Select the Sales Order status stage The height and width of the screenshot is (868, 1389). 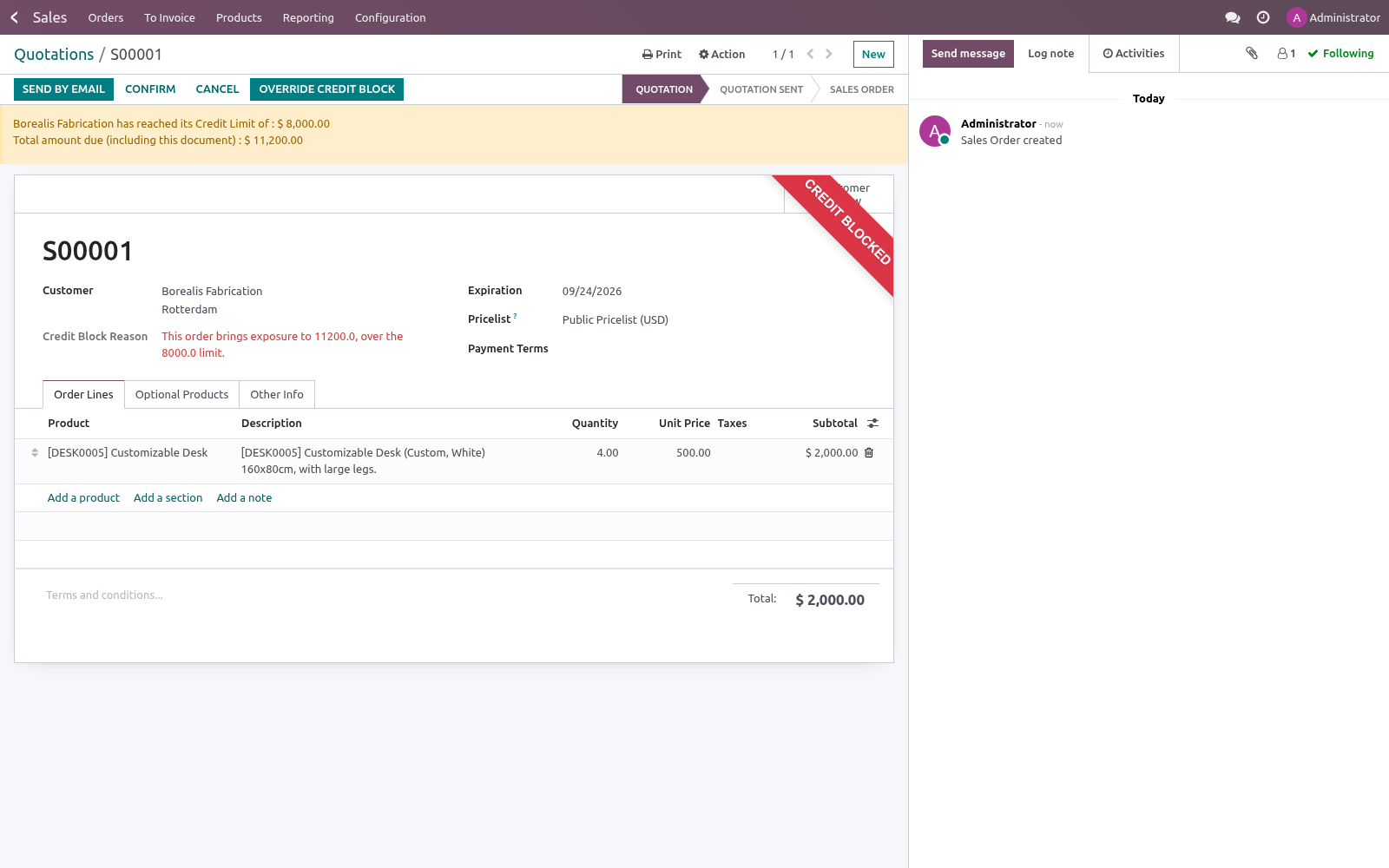(861, 89)
